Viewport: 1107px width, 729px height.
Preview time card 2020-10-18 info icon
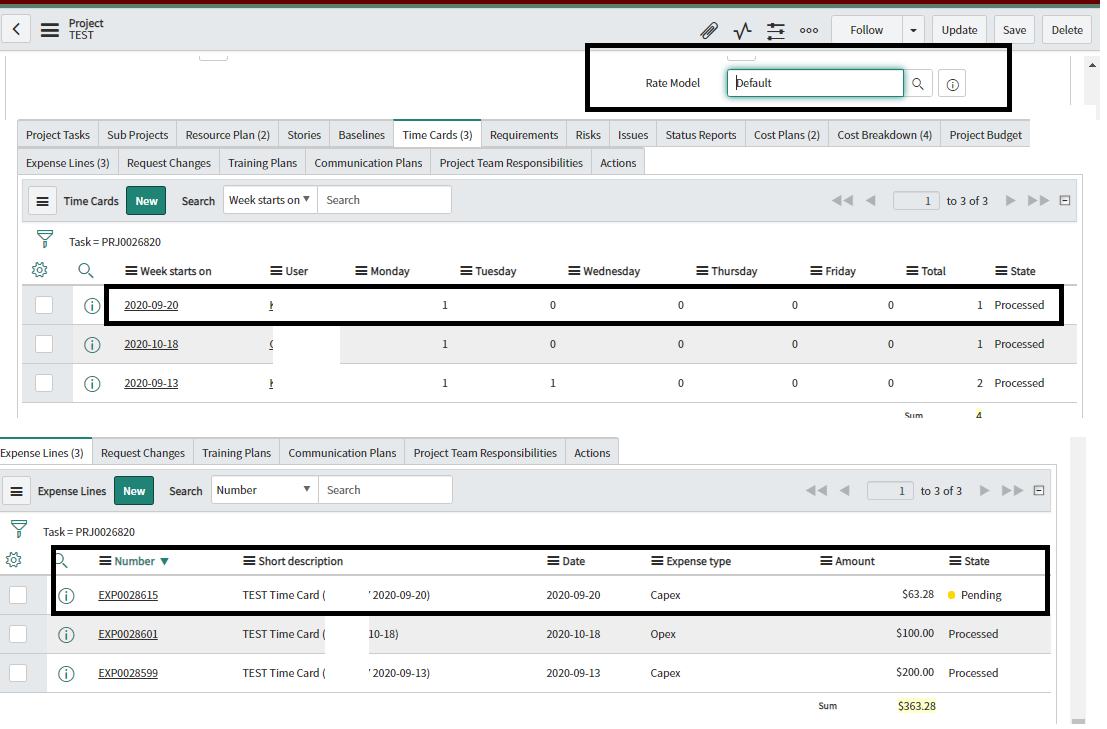point(92,344)
